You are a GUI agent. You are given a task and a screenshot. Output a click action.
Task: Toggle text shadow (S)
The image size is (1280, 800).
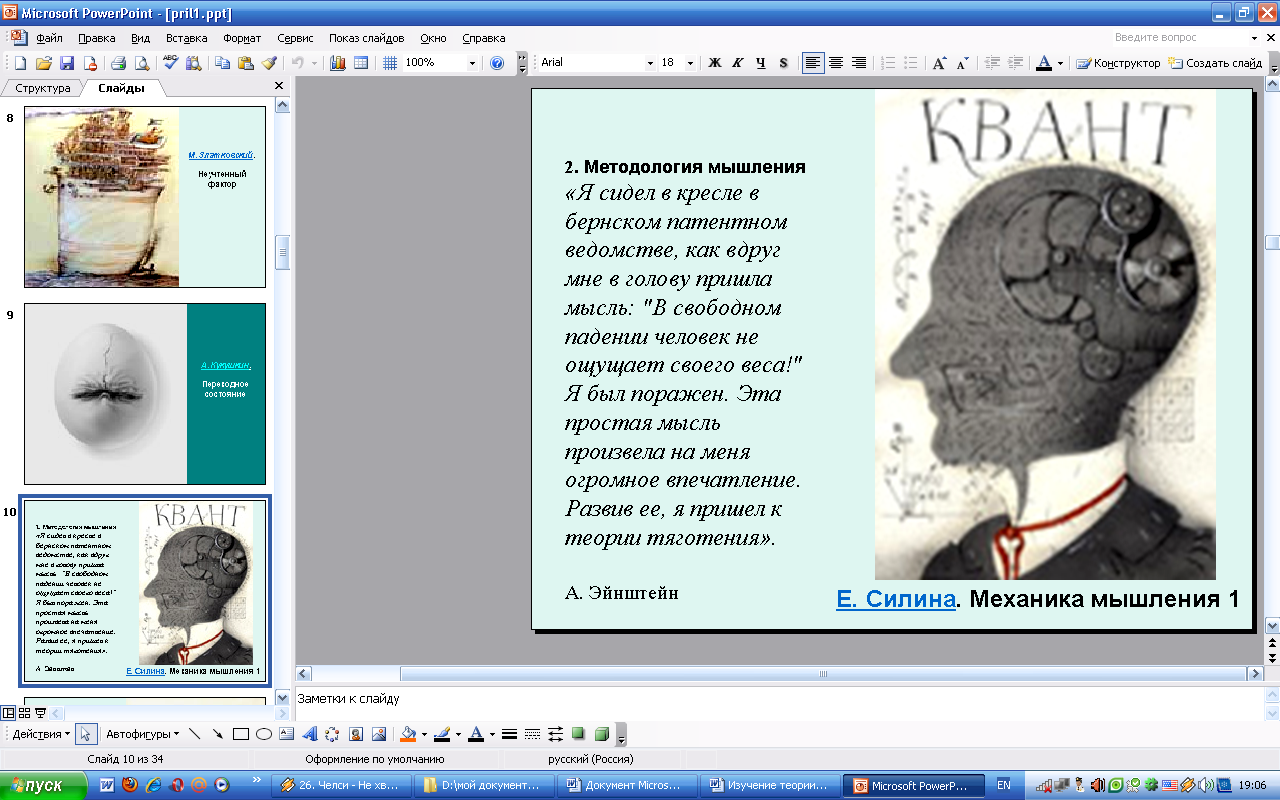(x=783, y=63)
